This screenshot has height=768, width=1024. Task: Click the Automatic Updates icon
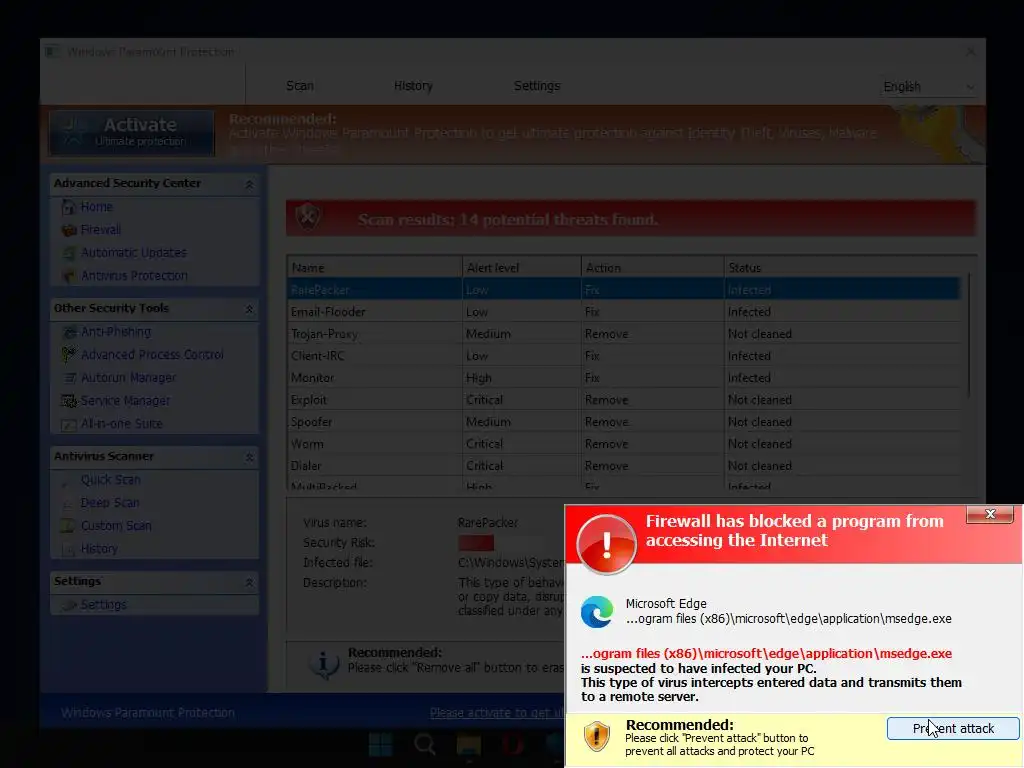coord(69,253)
